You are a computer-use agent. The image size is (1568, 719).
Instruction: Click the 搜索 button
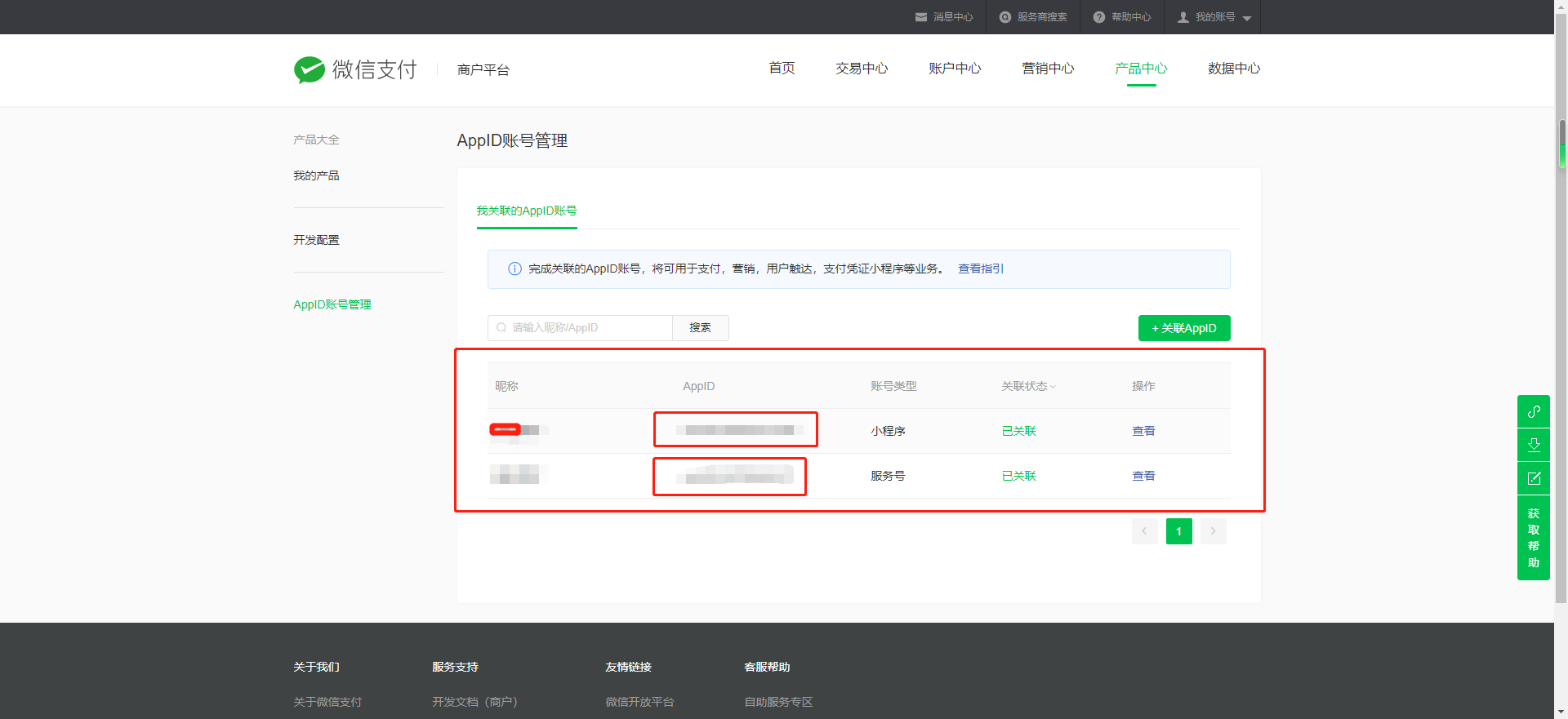click(700, 327)
